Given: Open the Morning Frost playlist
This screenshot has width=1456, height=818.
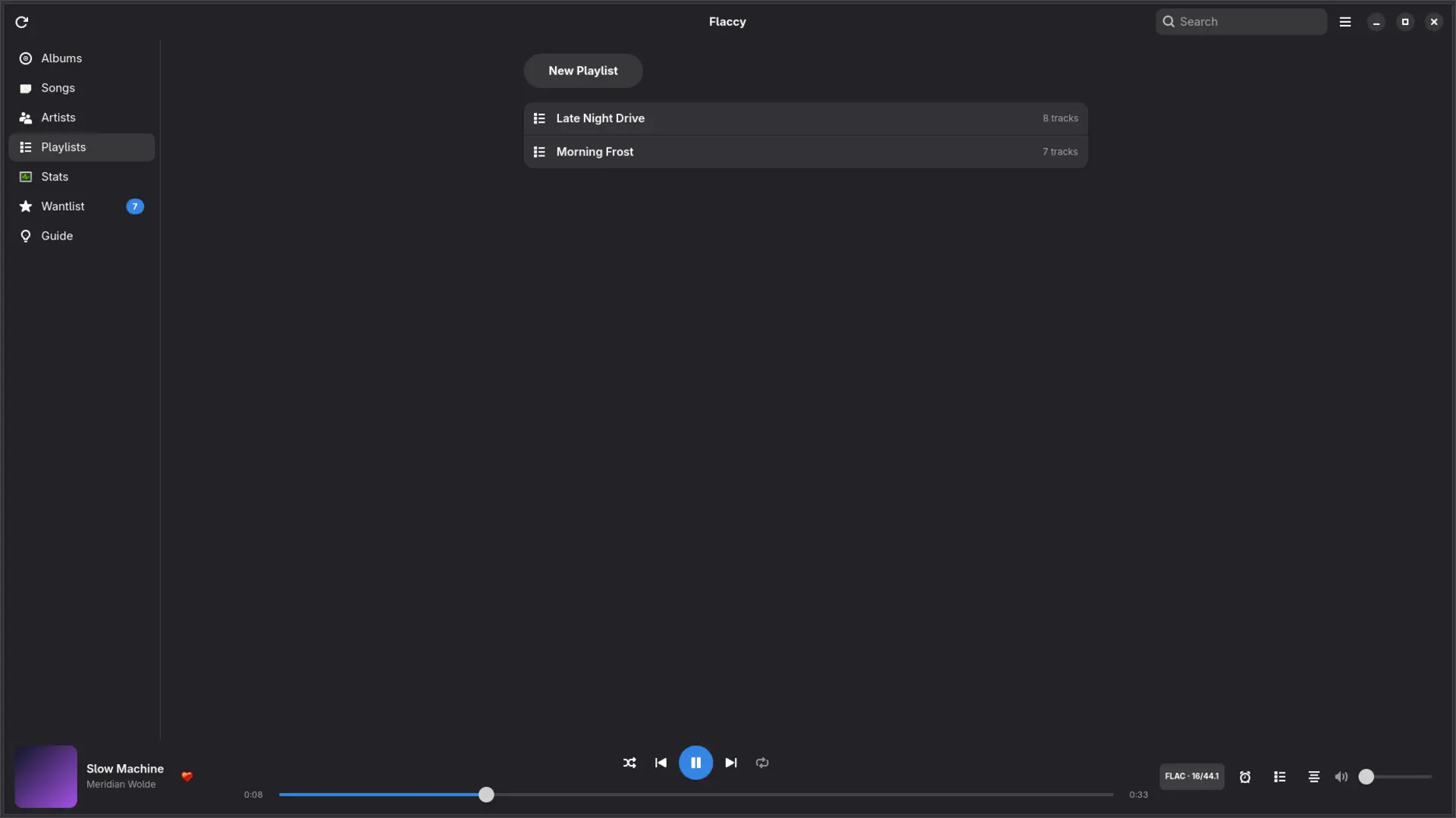Looking at the screenshot, I should [x=805, y=152].
